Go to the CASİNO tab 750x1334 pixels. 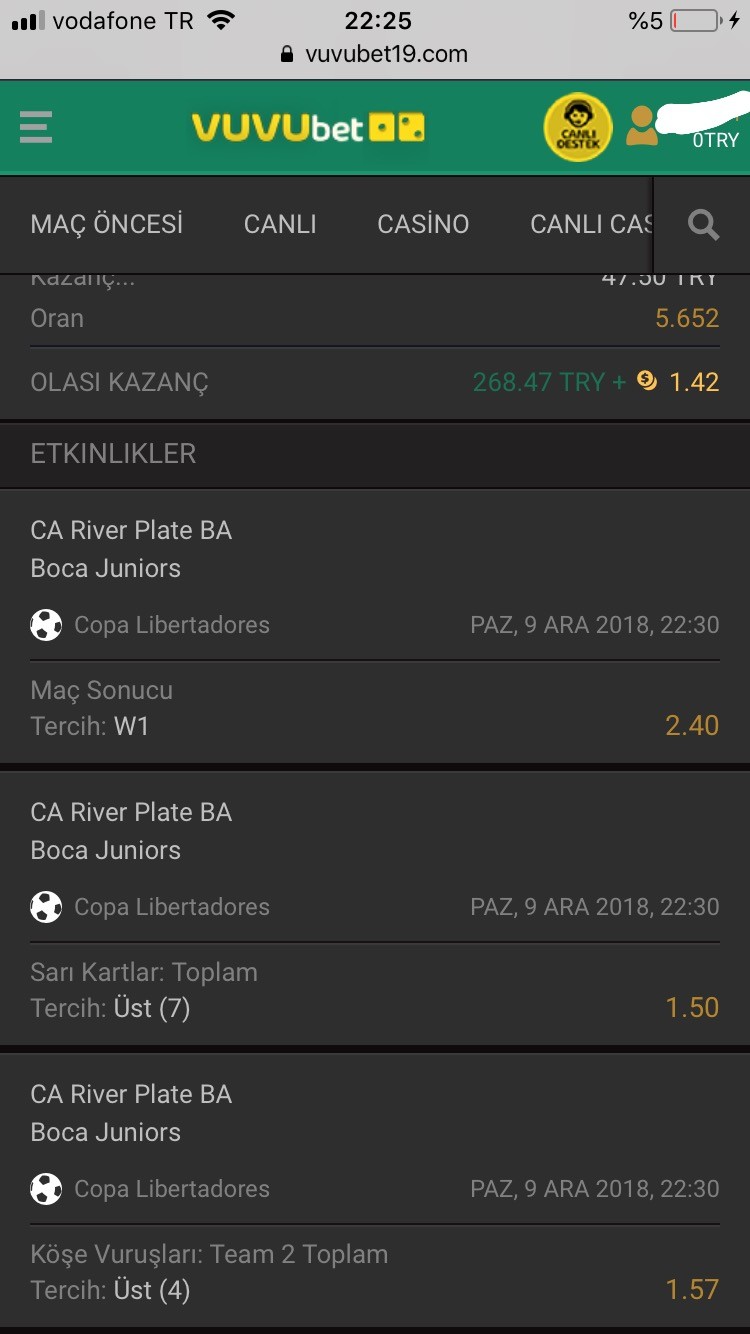coord(423,225)
